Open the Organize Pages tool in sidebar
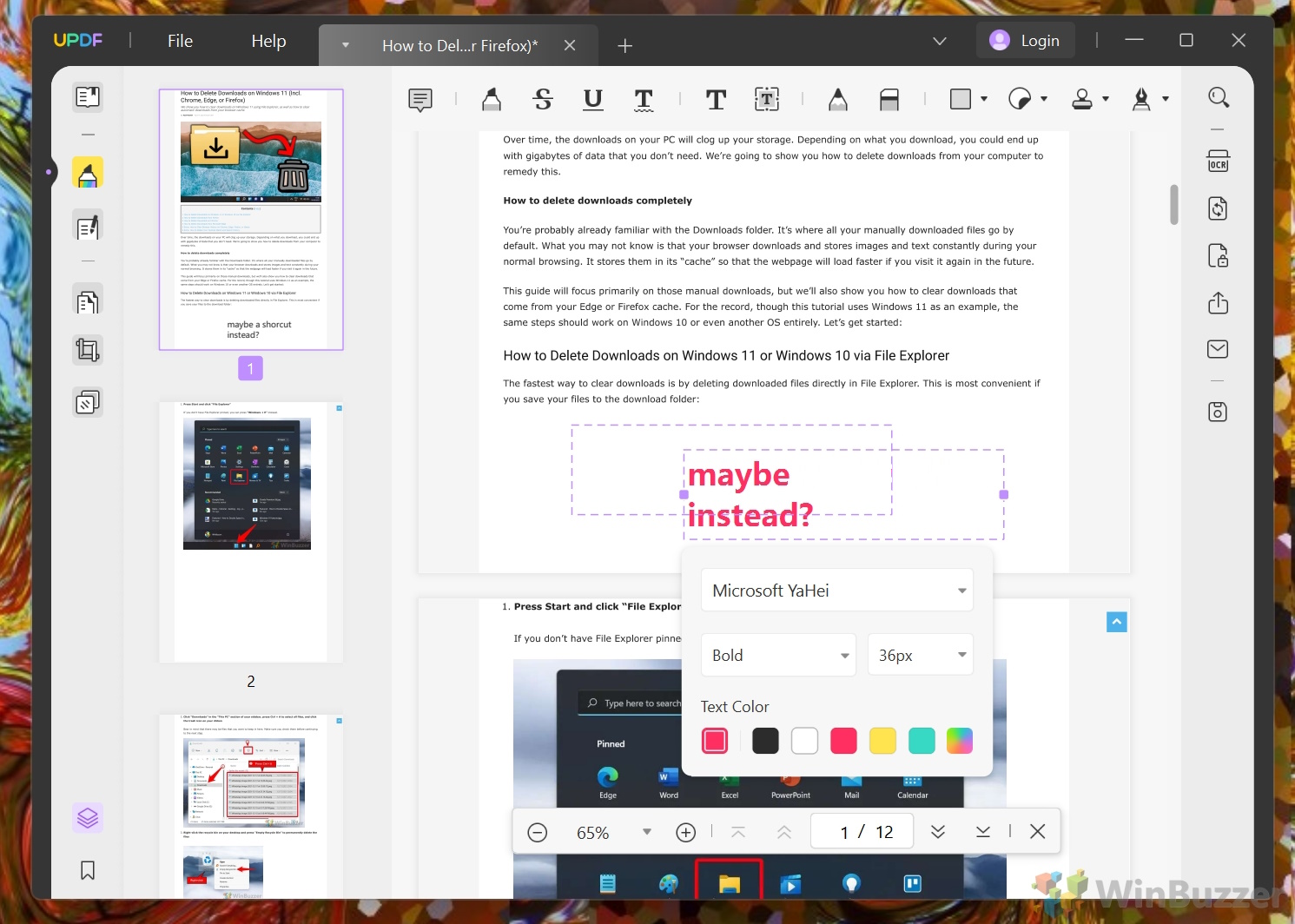The image size is (1295, 924). [x=88, y=301]
